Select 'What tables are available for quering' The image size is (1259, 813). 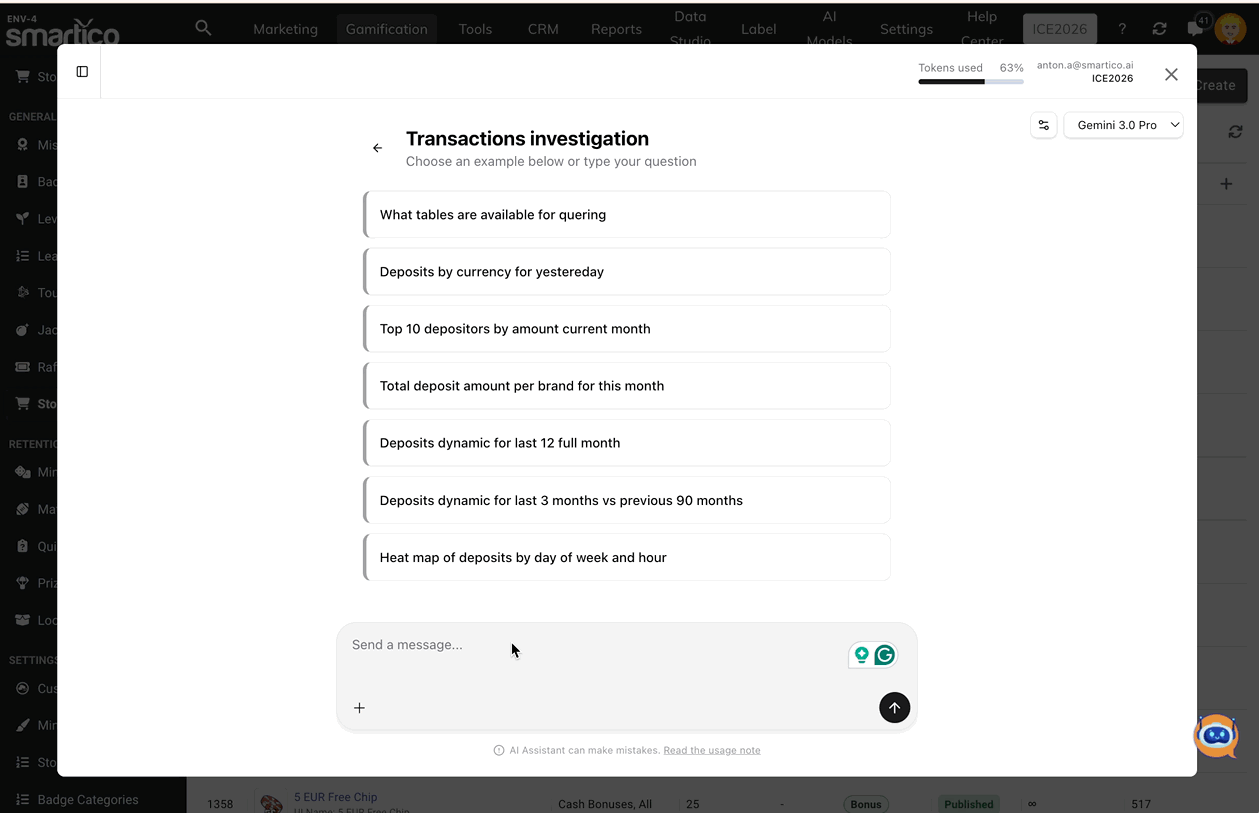627,215
